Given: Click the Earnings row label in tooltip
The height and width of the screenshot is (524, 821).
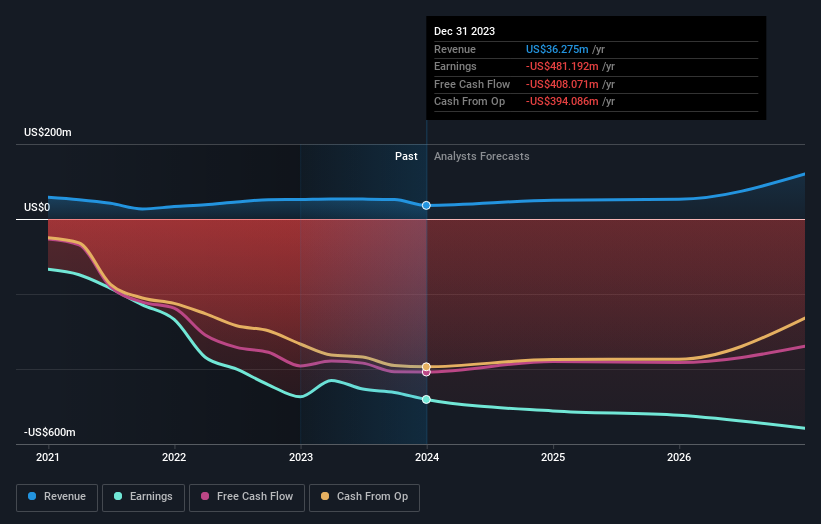Looking at the screenshot, I should click(x=455, y=66).
